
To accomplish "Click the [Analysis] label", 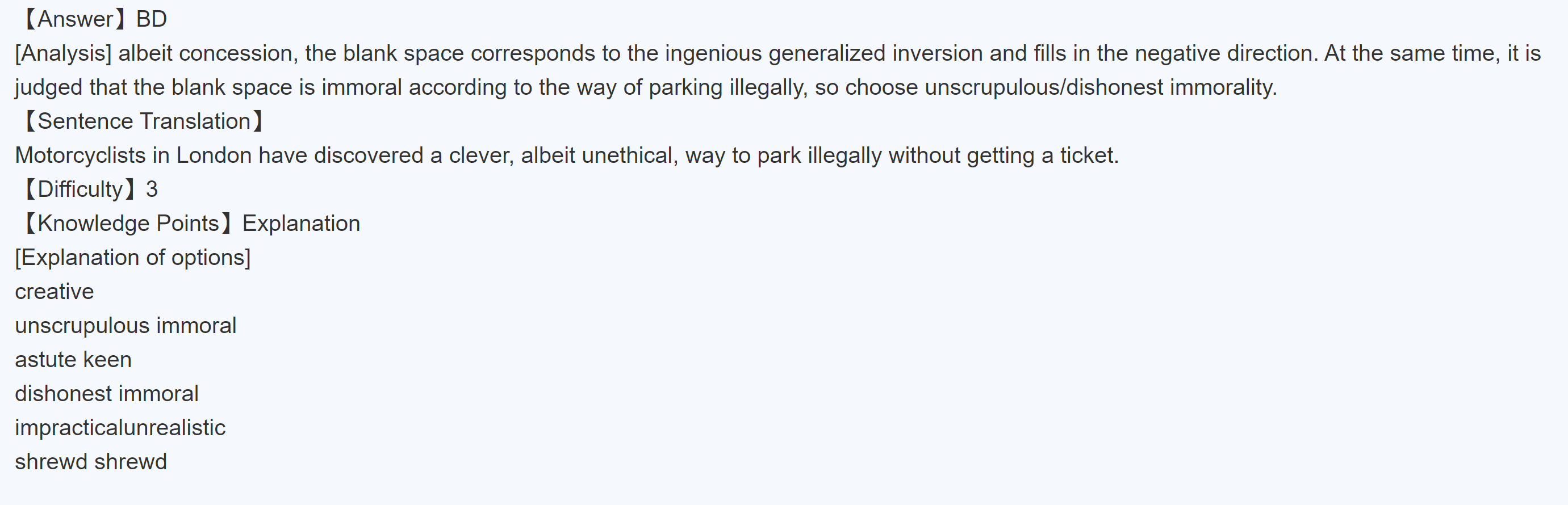I will [x=63, y=53].
